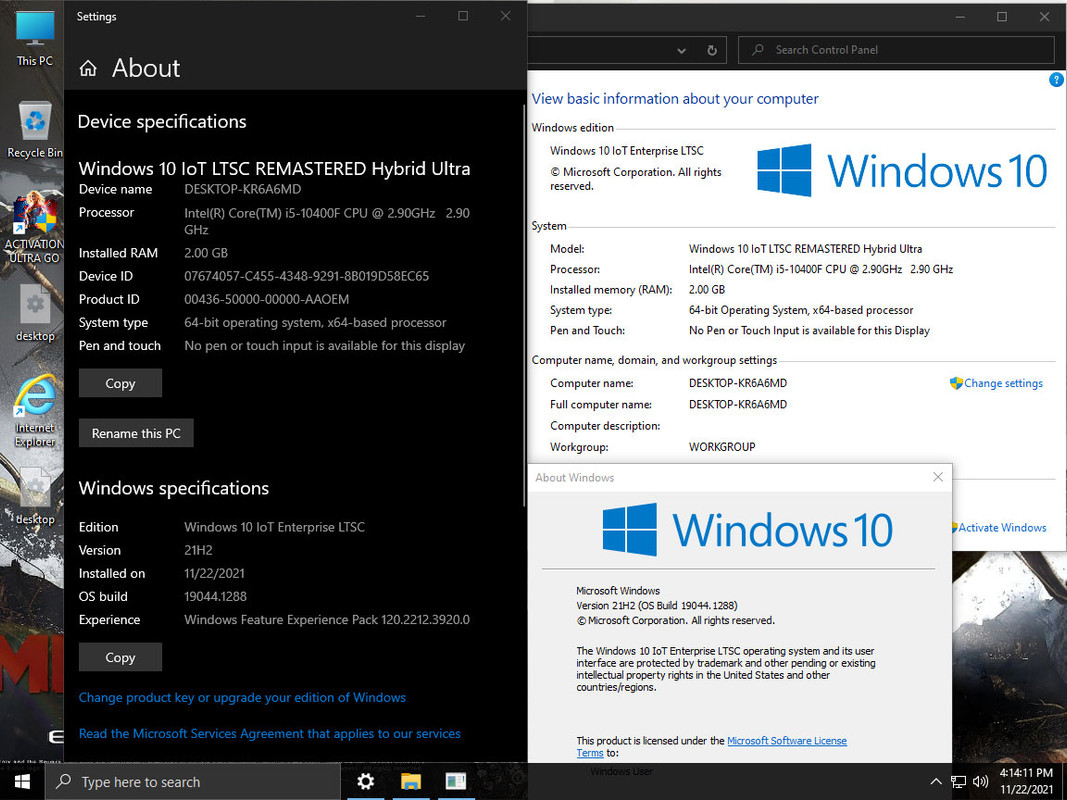Maximize the Settings window
Screen dimensions: 1067x800
pos(463,16)
